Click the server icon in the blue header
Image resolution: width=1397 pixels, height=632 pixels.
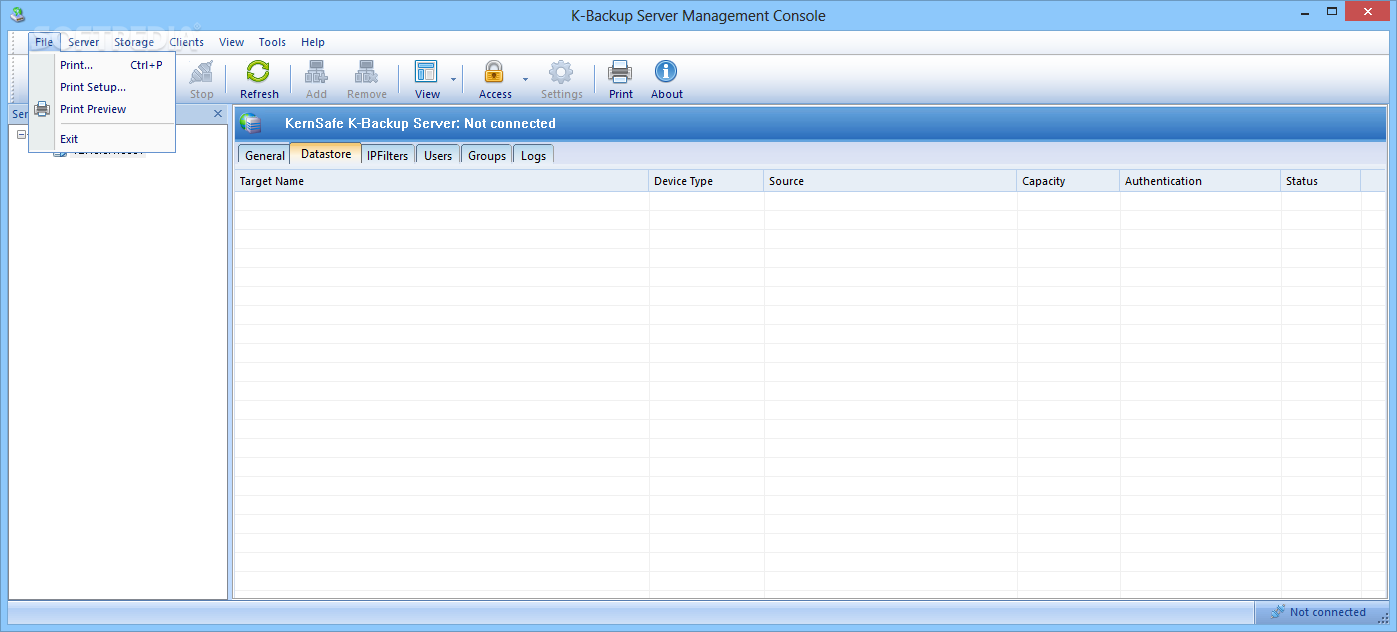(x=250, y=123)
